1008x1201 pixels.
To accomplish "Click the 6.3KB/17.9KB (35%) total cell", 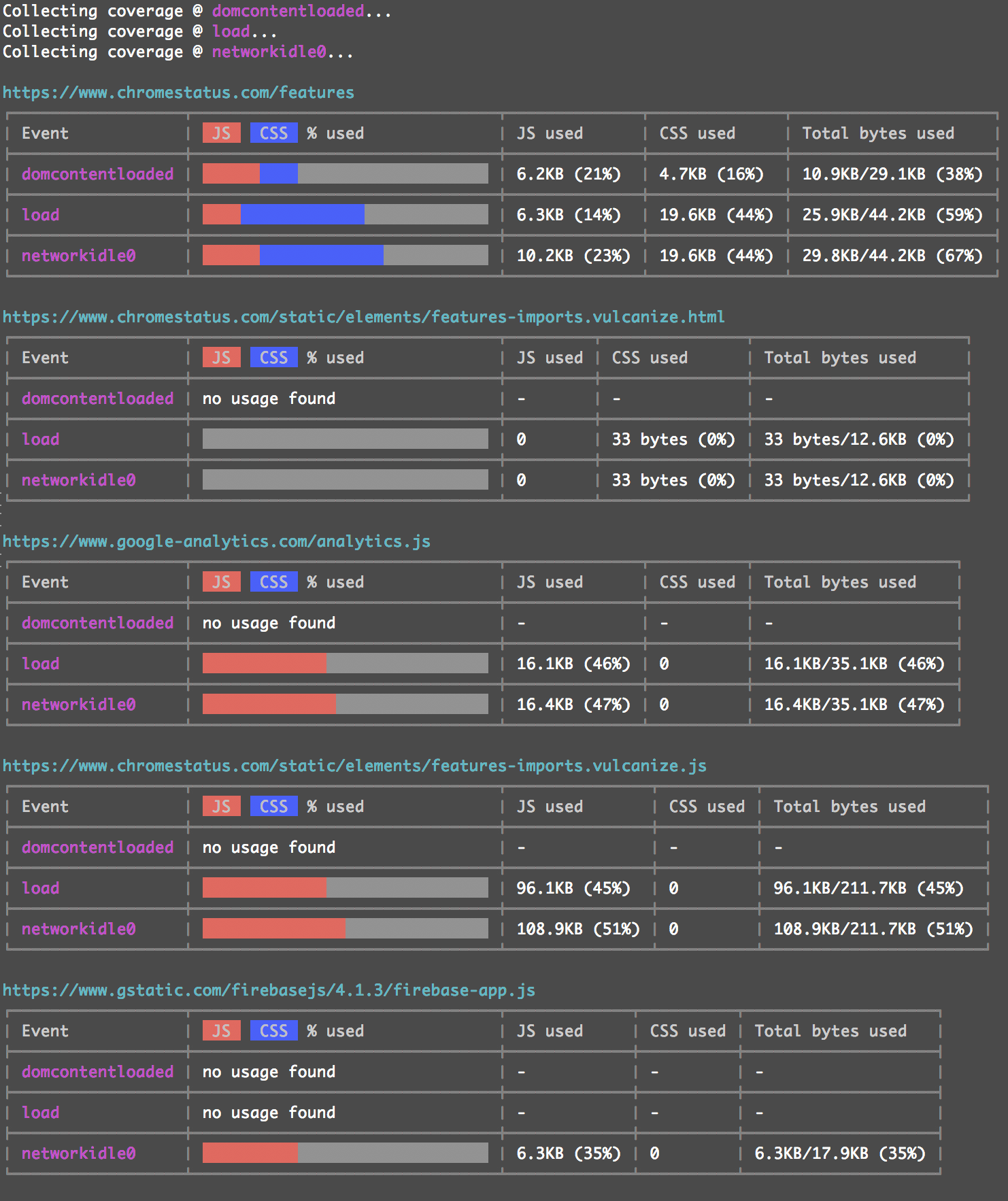I will [x=839, y=1153].
